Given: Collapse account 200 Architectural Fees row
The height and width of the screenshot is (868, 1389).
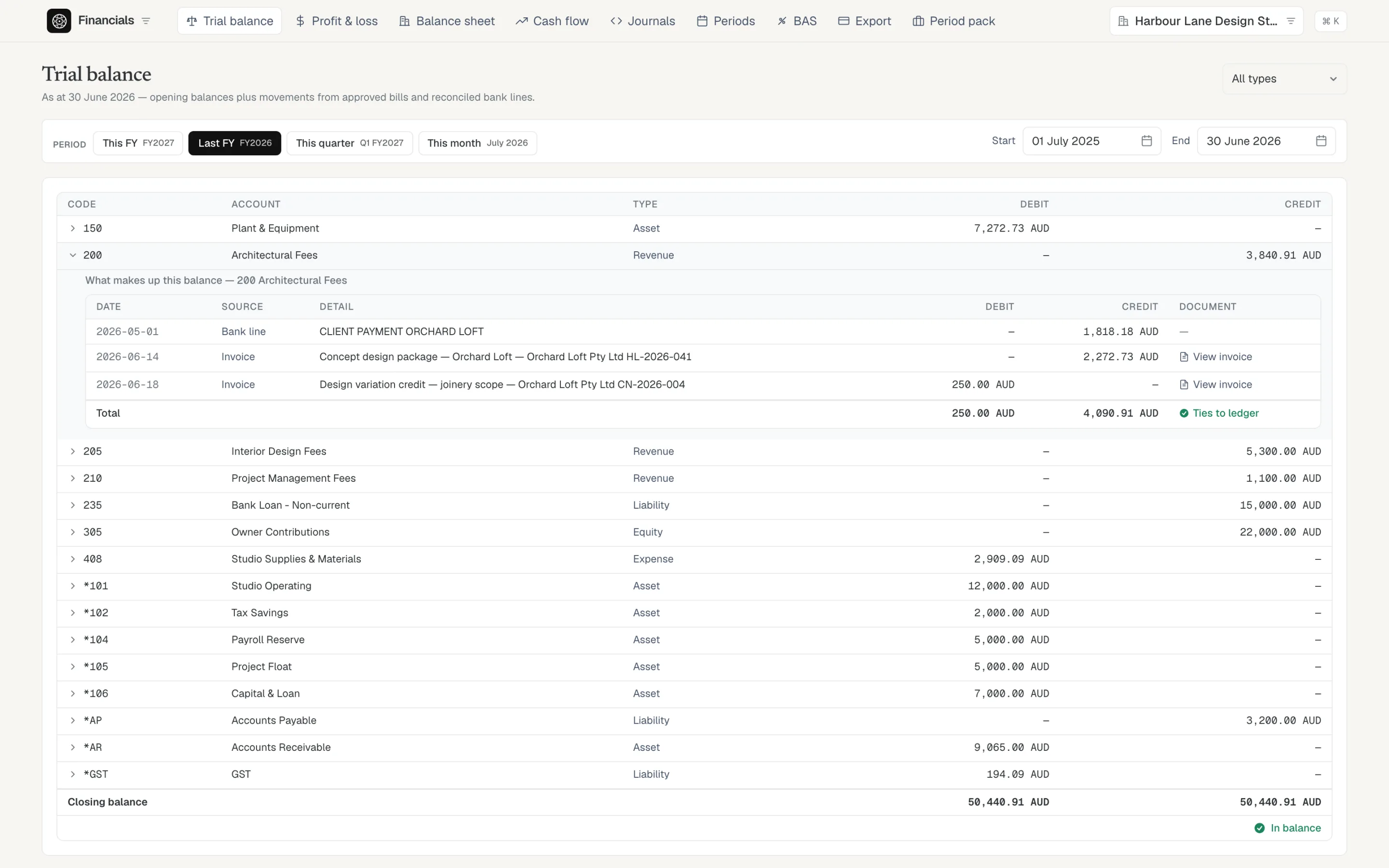Looking at the screenshot, I should tap(73, 256).
